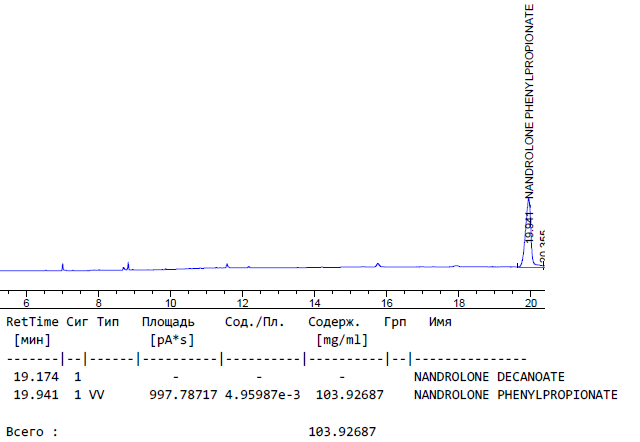Select NANDROLONE PHENYLPROPIONATE name in table row
Viewport: 640px width, 442px height.
click(x=515, y=394)
